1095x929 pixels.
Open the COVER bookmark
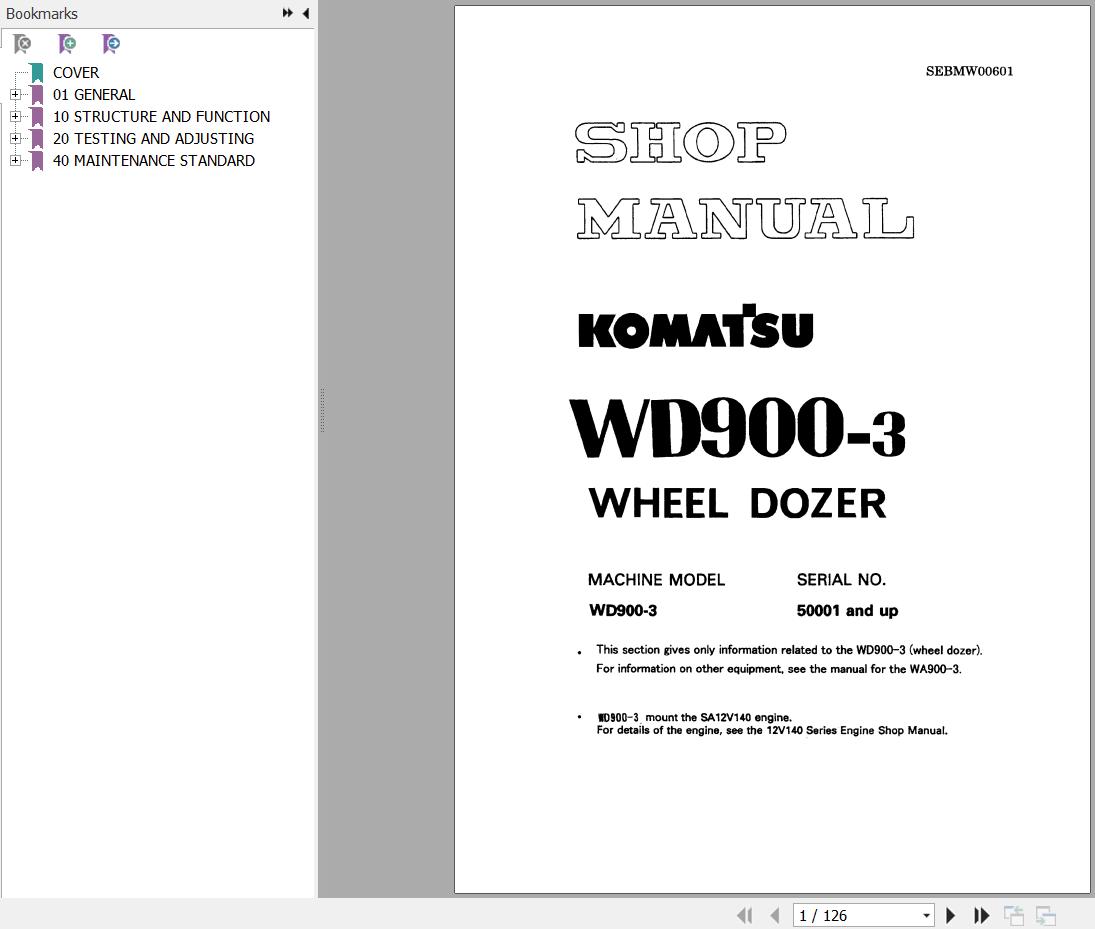(x=76, y=73)
